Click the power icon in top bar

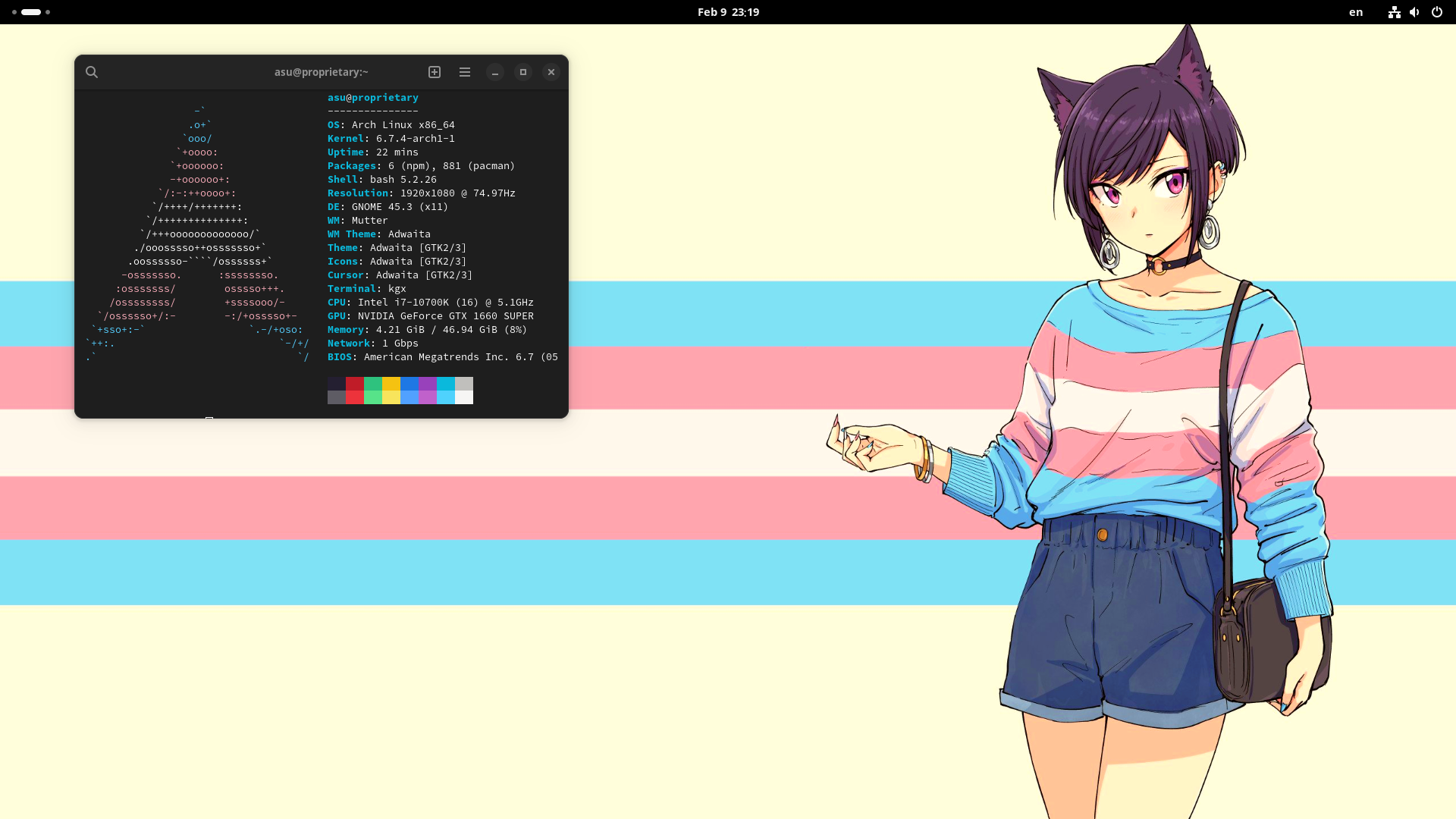point(1436,12)
